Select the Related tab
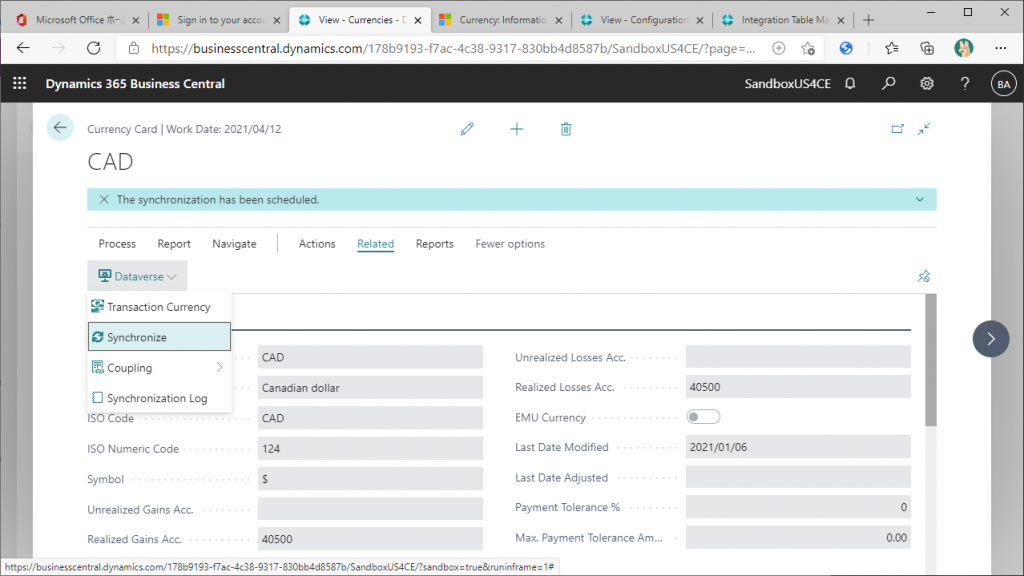1024x576 pixels. tap(376, 244)
